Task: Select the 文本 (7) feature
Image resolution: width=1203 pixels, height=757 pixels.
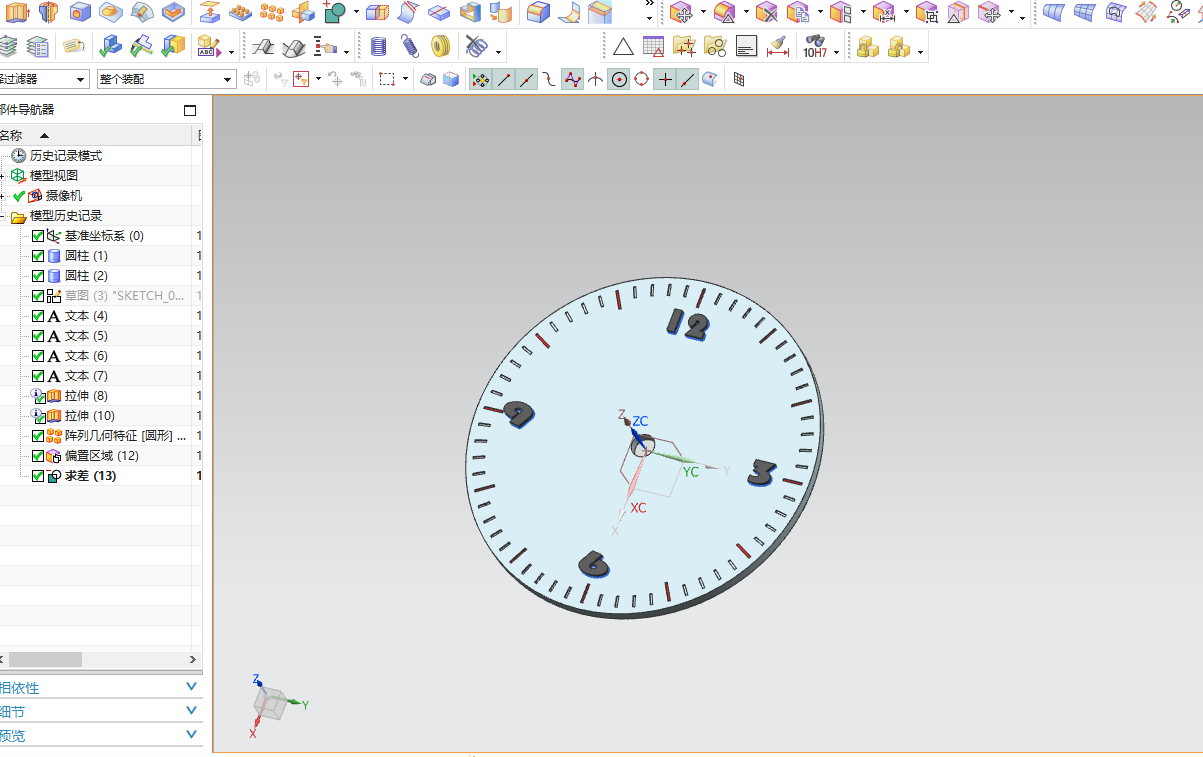Action: (x=86, y=376)
